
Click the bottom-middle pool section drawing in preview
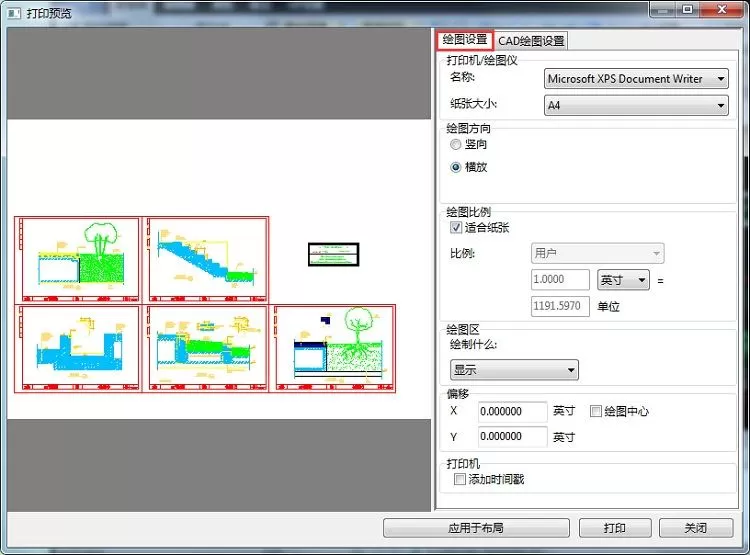(x=207, y=348)
